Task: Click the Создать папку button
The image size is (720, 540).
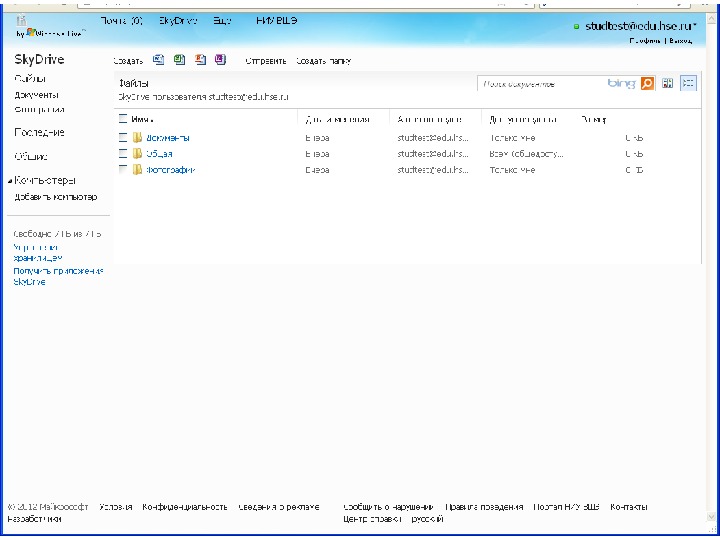Action: [x=324, y=61]
